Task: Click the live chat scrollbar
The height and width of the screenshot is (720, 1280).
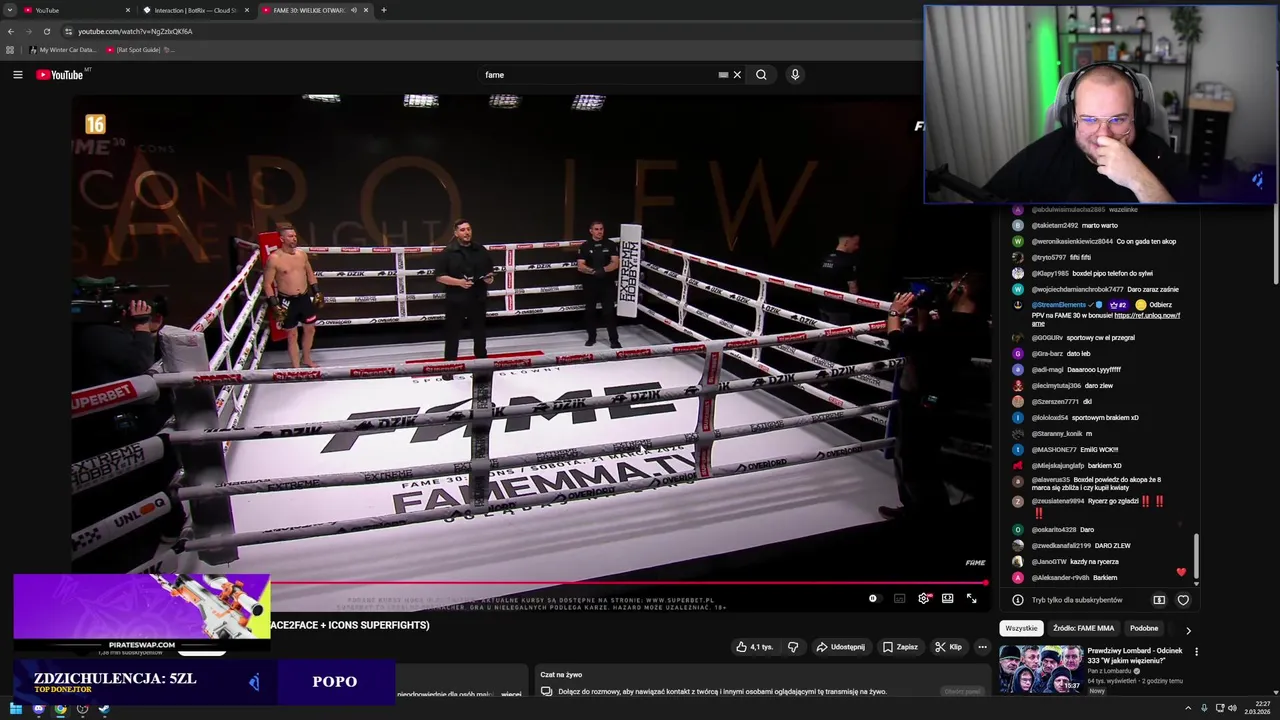Action: coord(1196,556)
